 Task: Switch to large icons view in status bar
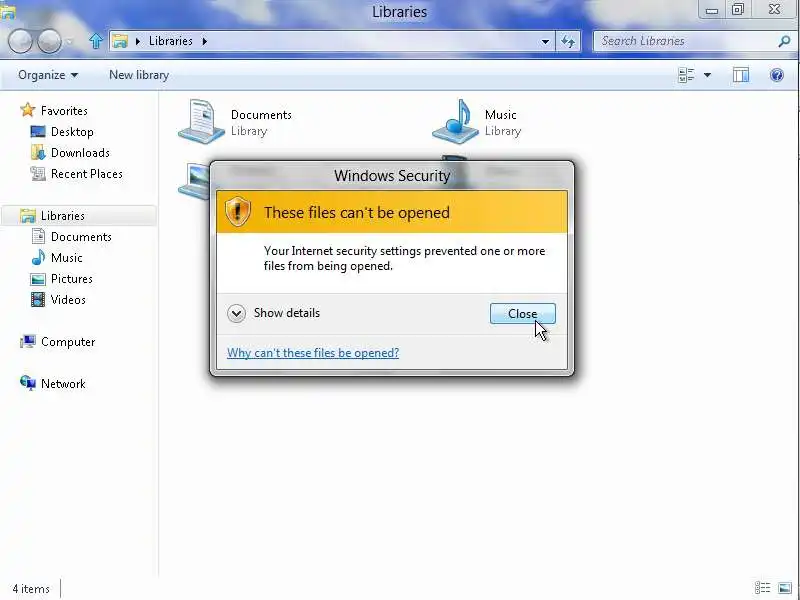click(x=785, y=588)
